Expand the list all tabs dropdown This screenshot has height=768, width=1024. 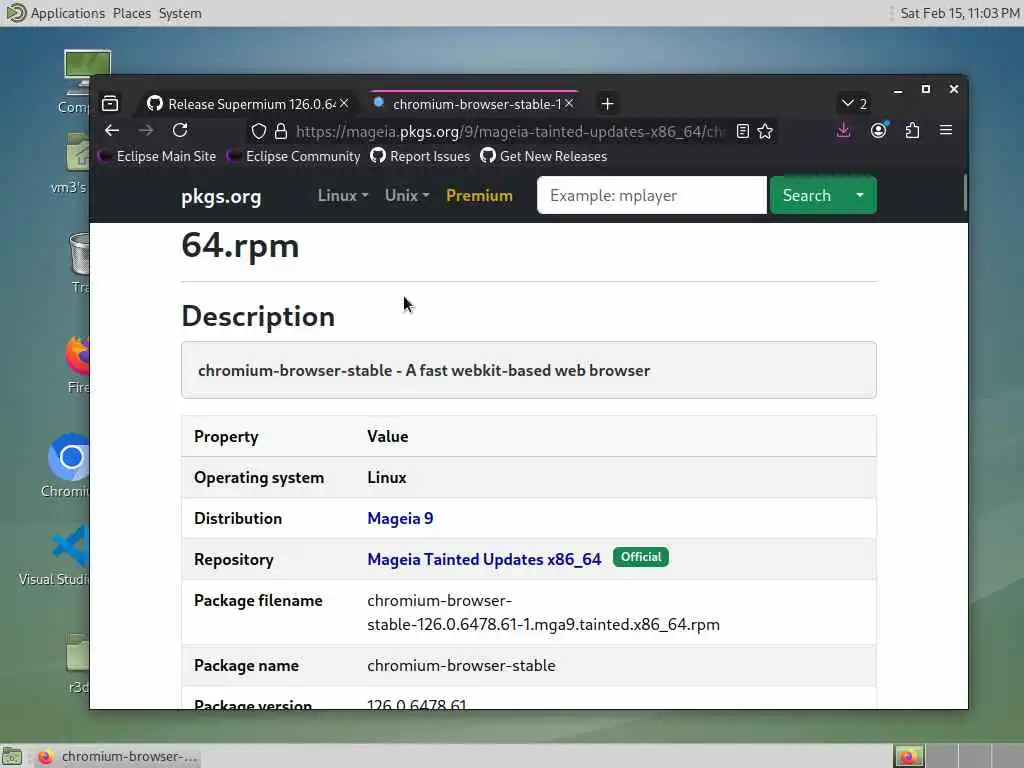(x=854, y=104)
